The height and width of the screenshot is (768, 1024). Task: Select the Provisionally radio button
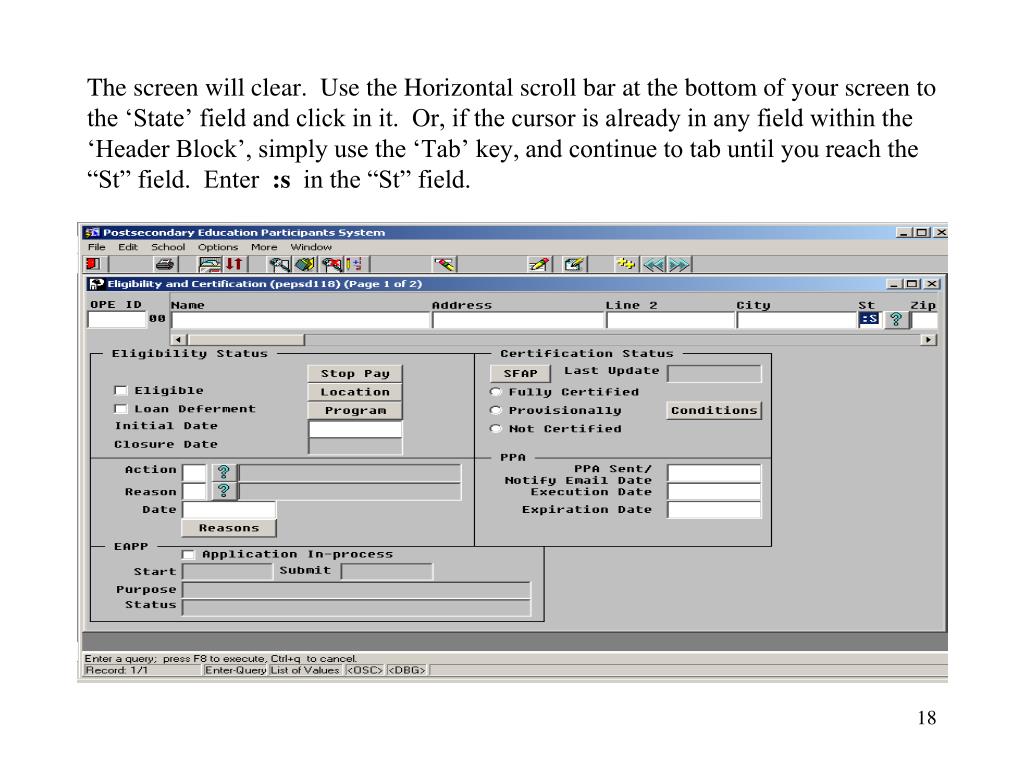click(495, 411)
